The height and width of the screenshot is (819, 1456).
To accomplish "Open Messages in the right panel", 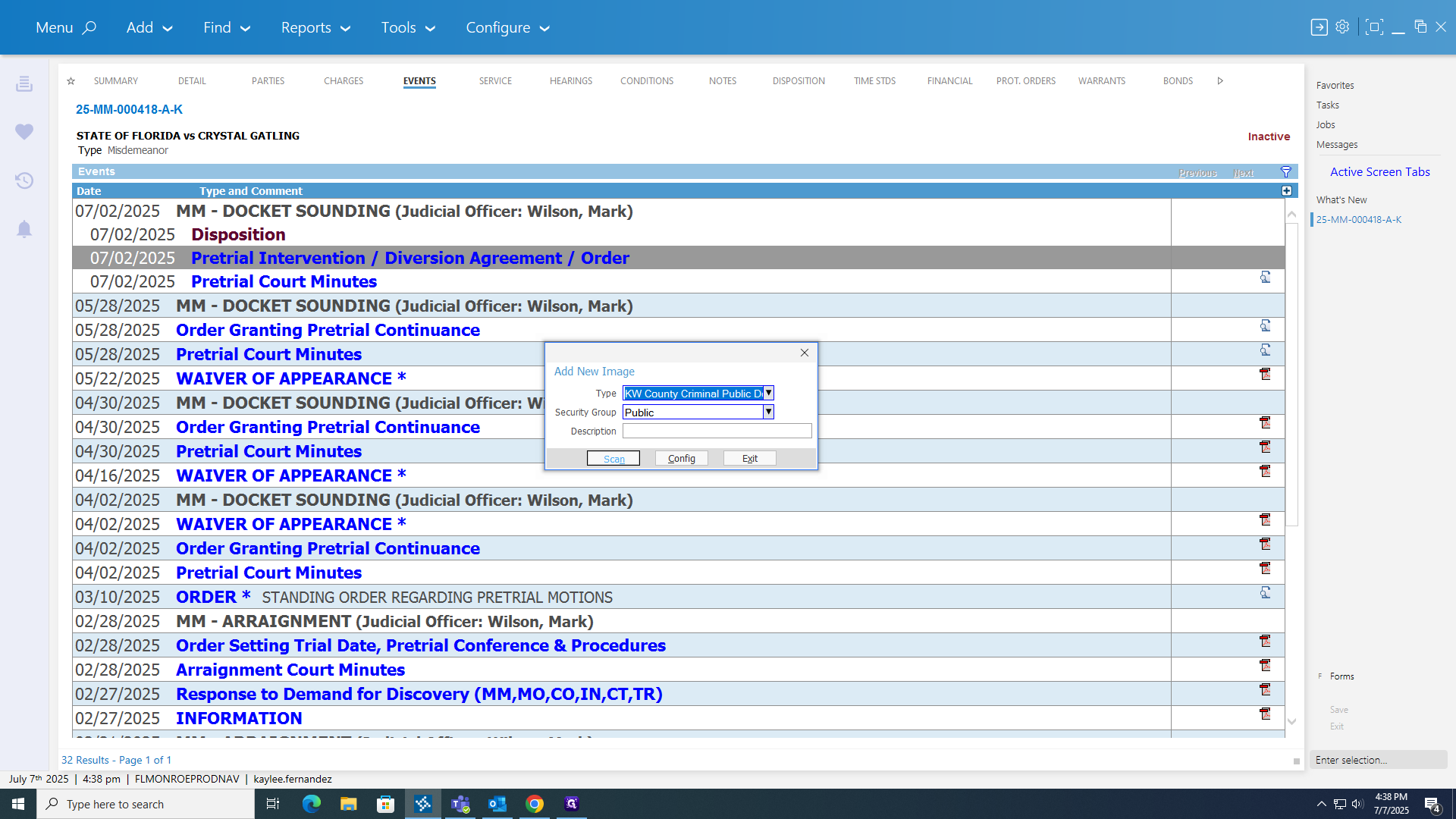I will click(x=1336, y=145).
